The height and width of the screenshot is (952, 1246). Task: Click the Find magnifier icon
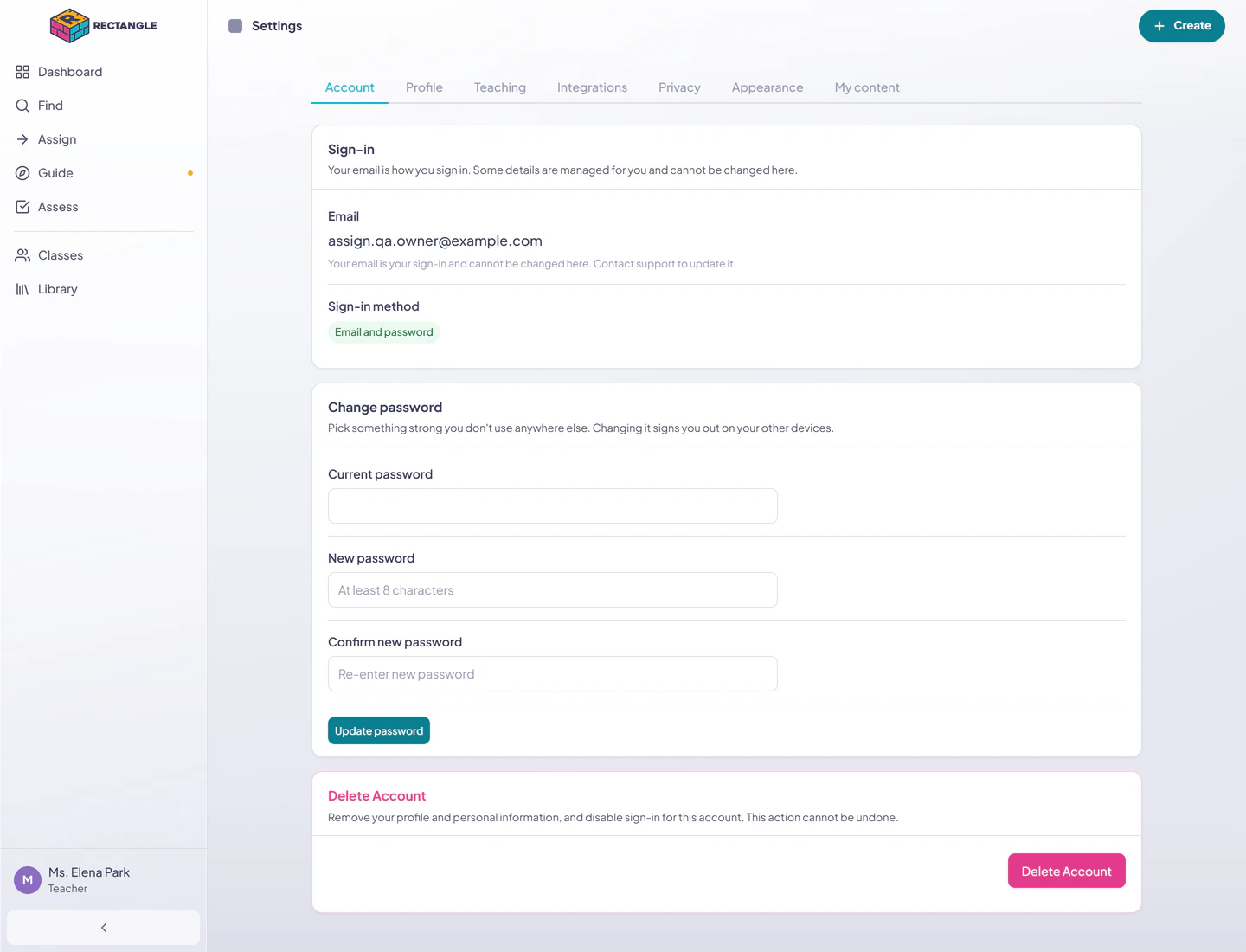tap(22, 106)
